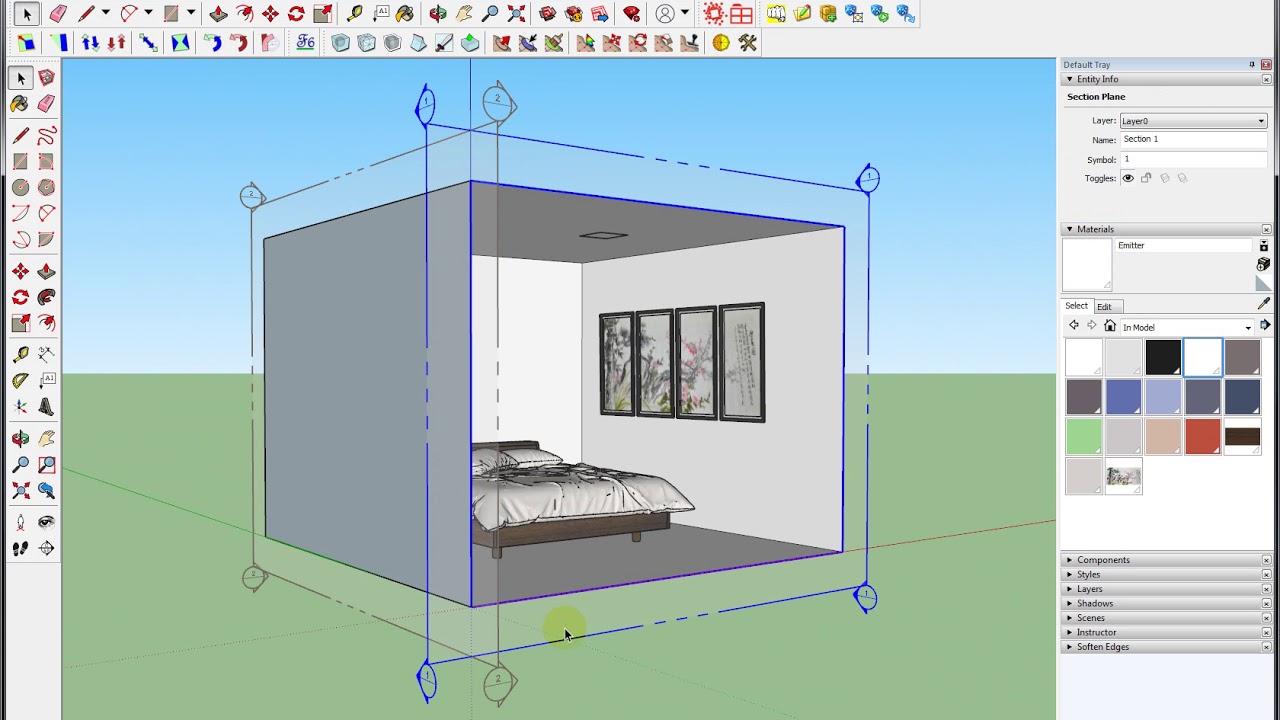The height and width of the screenshot is (720, 1280).
Task: Switch to the Edit tab in Materials
Action: click(1104, 306)
